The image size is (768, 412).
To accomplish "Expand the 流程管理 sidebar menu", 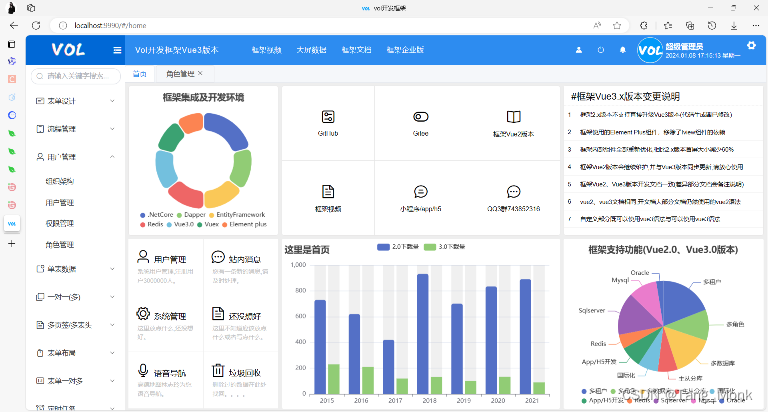I will point(74,129).
